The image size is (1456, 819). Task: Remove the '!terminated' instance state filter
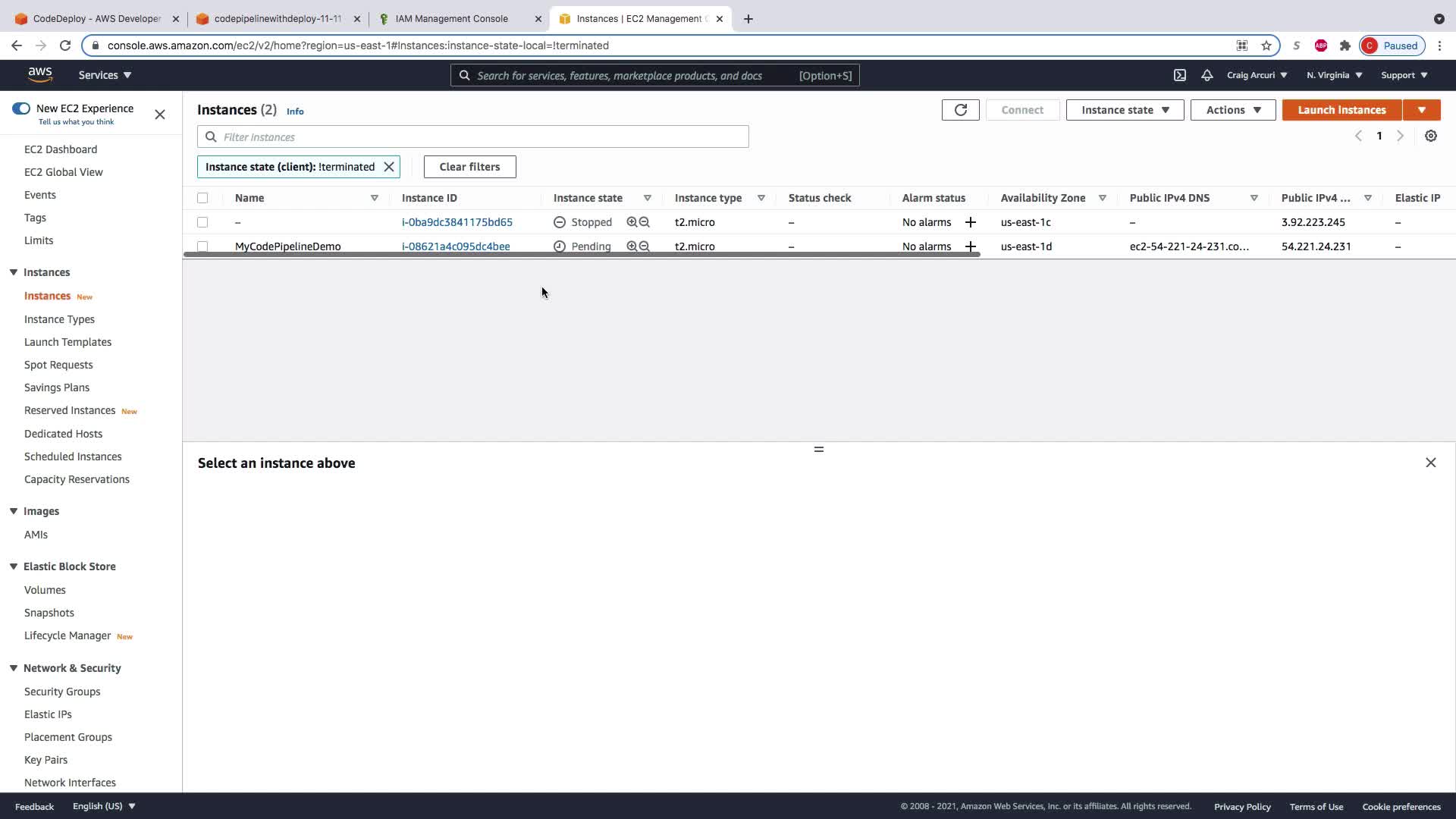(389, 167)
